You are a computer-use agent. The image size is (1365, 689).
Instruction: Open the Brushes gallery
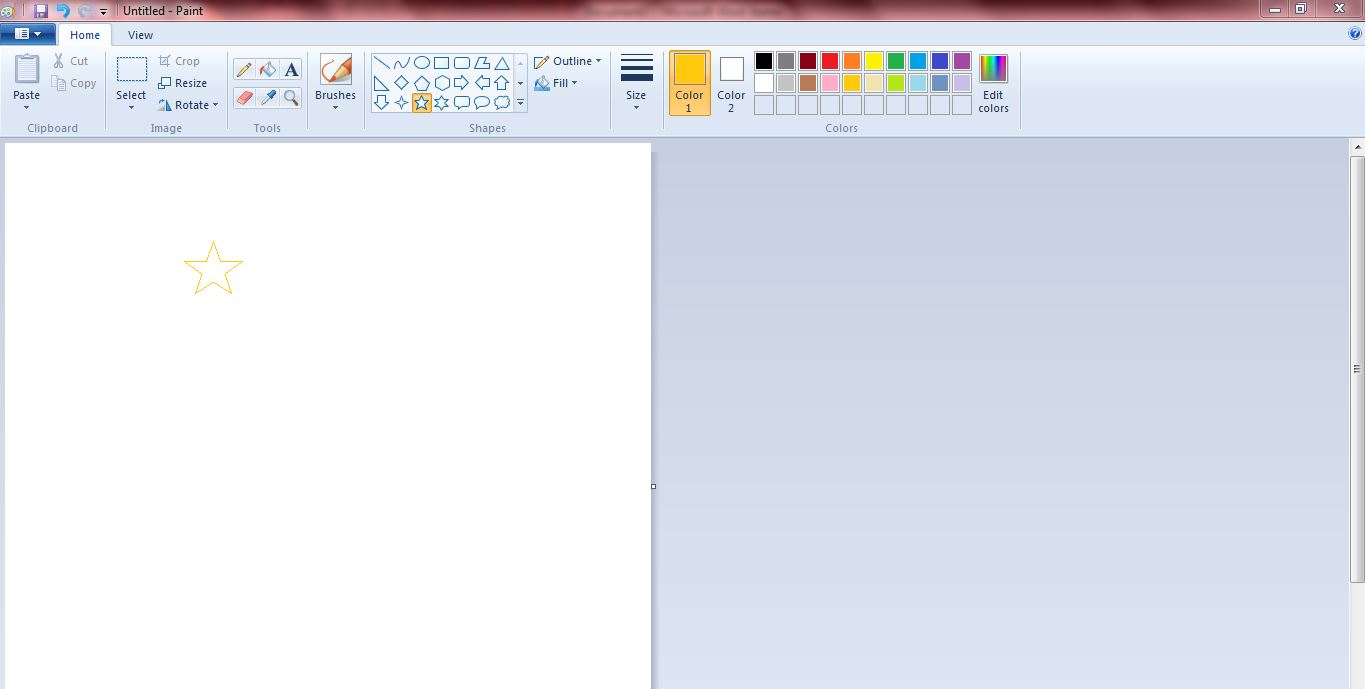(335, 80)
